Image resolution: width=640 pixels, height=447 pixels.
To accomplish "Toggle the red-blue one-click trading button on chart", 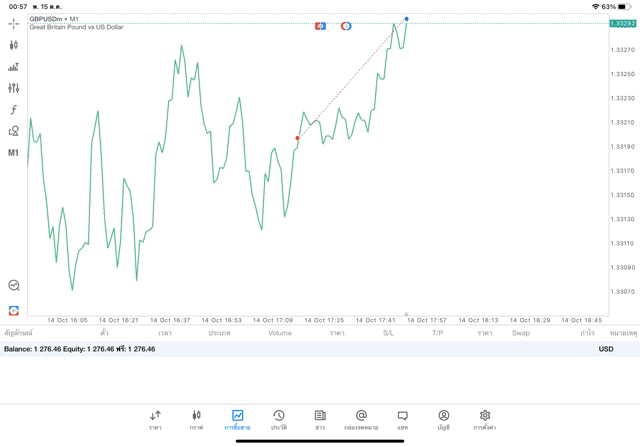I will click(x=320, y=26).
